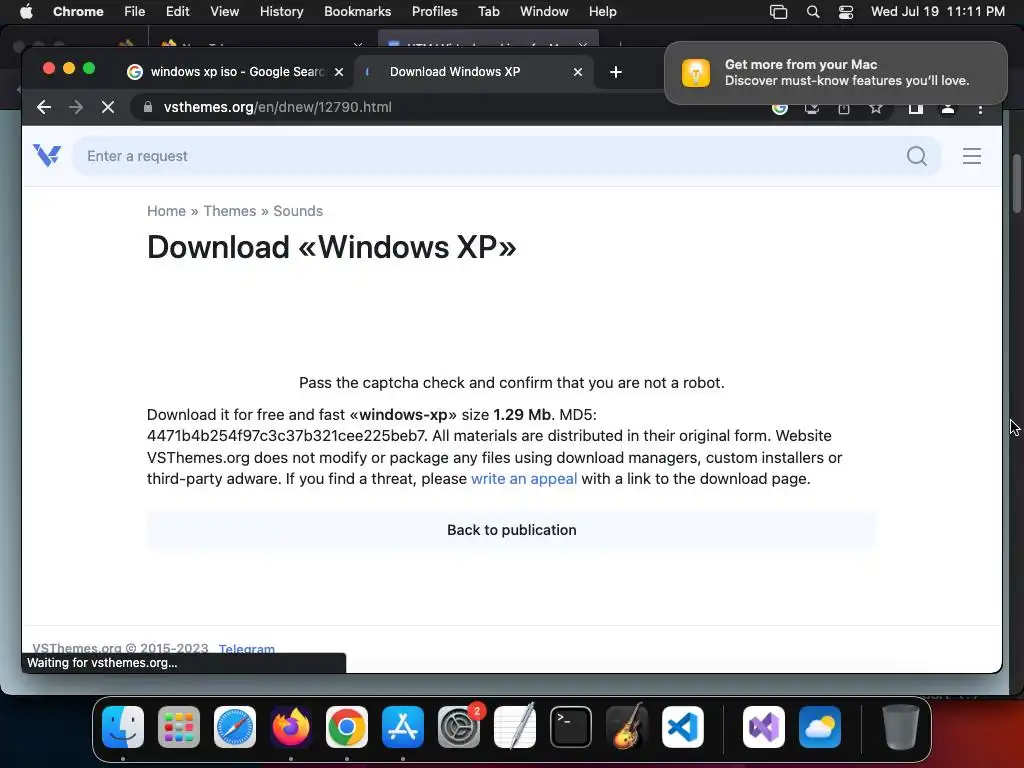Bookmark this page with the star icon
The width and height of the screenshot is (1024, 768).
click(x=876, y=108)
